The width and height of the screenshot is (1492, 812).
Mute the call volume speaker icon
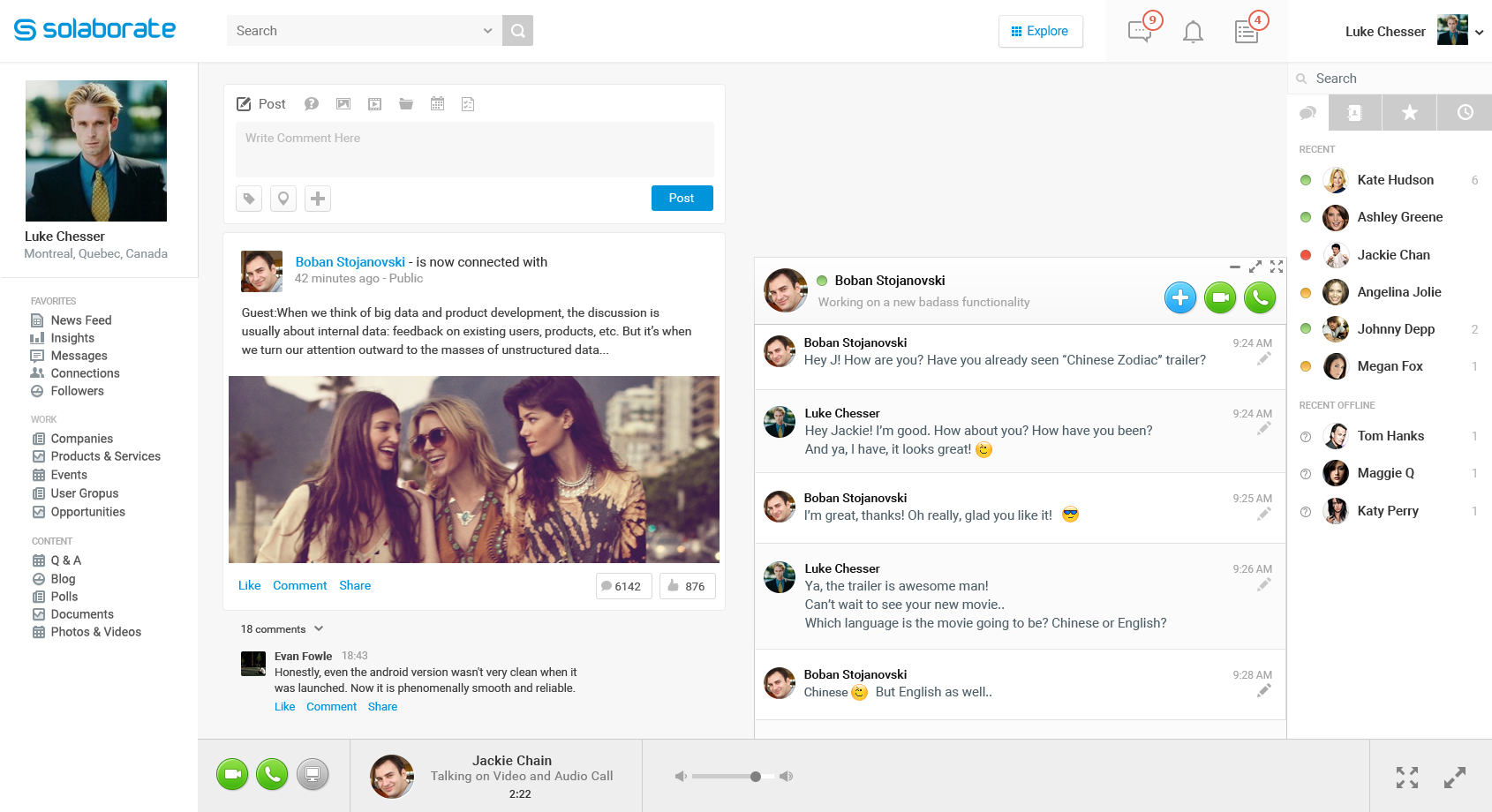pyautogui.click(x=681, y=777)
